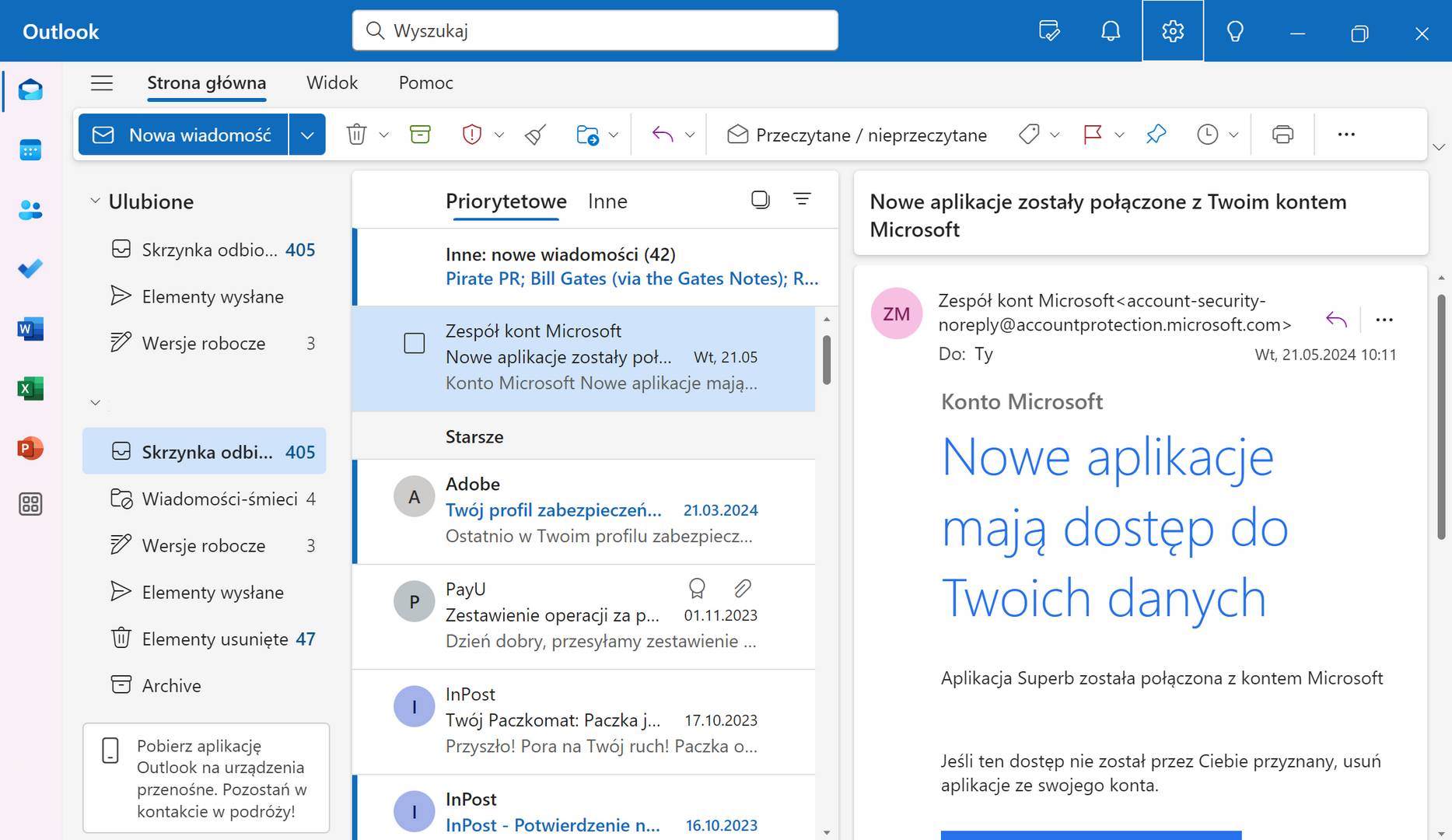Image resolution: width=1452 pixels, height=840 pixels.
Task: Click the reading pane scrollbar thumb
Action: coord(1441,417)
